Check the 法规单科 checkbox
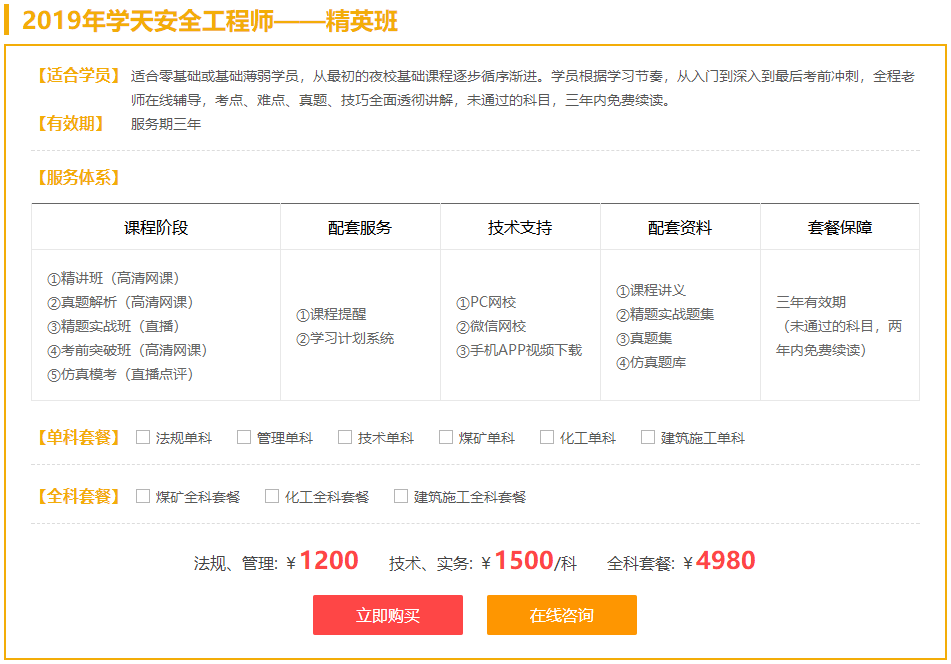Viewport: 951px width, 664px height. 143,437
